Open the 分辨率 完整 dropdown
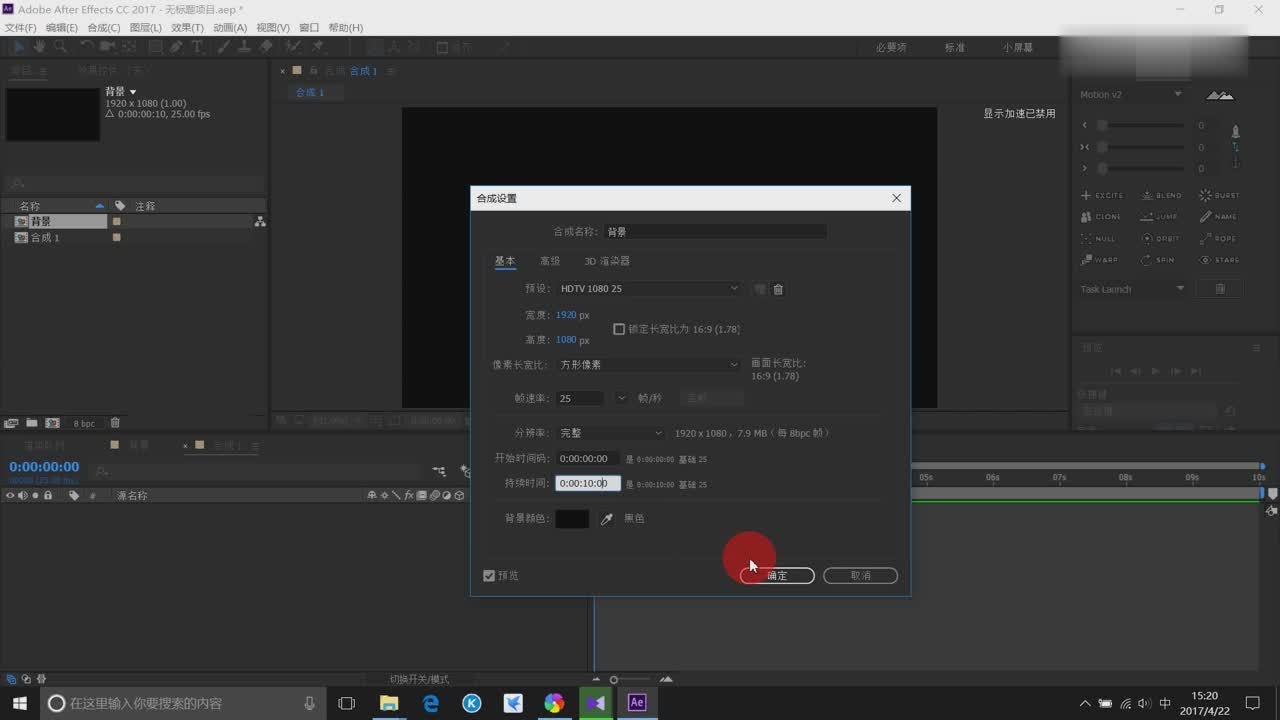The image size is (1280, 720). point(610,433)
